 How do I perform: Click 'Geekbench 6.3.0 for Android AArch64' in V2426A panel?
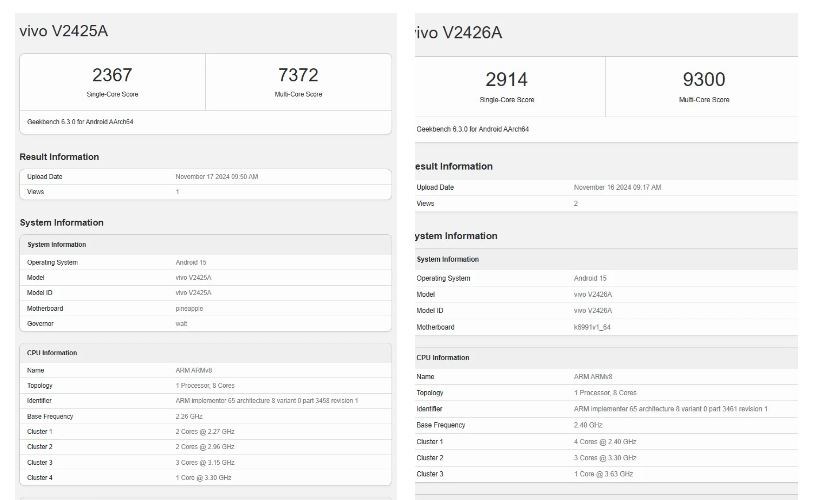473,129
